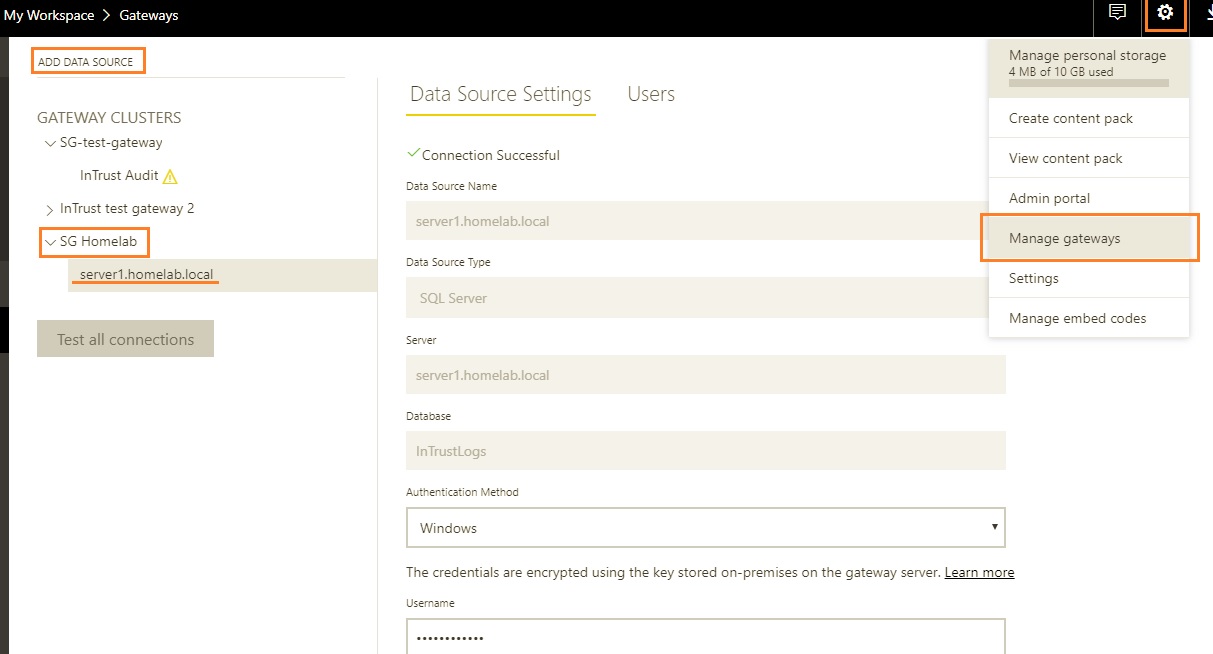Follow the Learn more link
This screenshot has height=654, width=1213.
(x=979, y=572)
